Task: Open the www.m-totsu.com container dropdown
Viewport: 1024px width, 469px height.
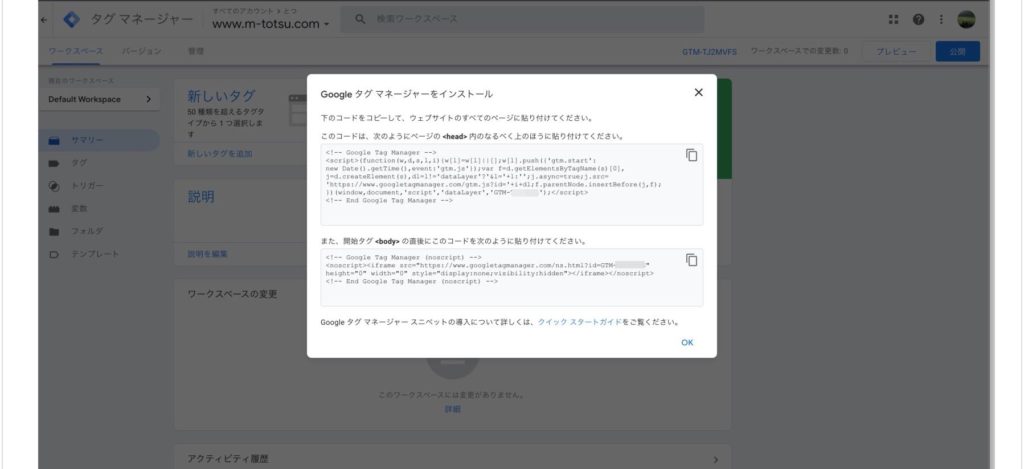Action: [x=270, y=24]
